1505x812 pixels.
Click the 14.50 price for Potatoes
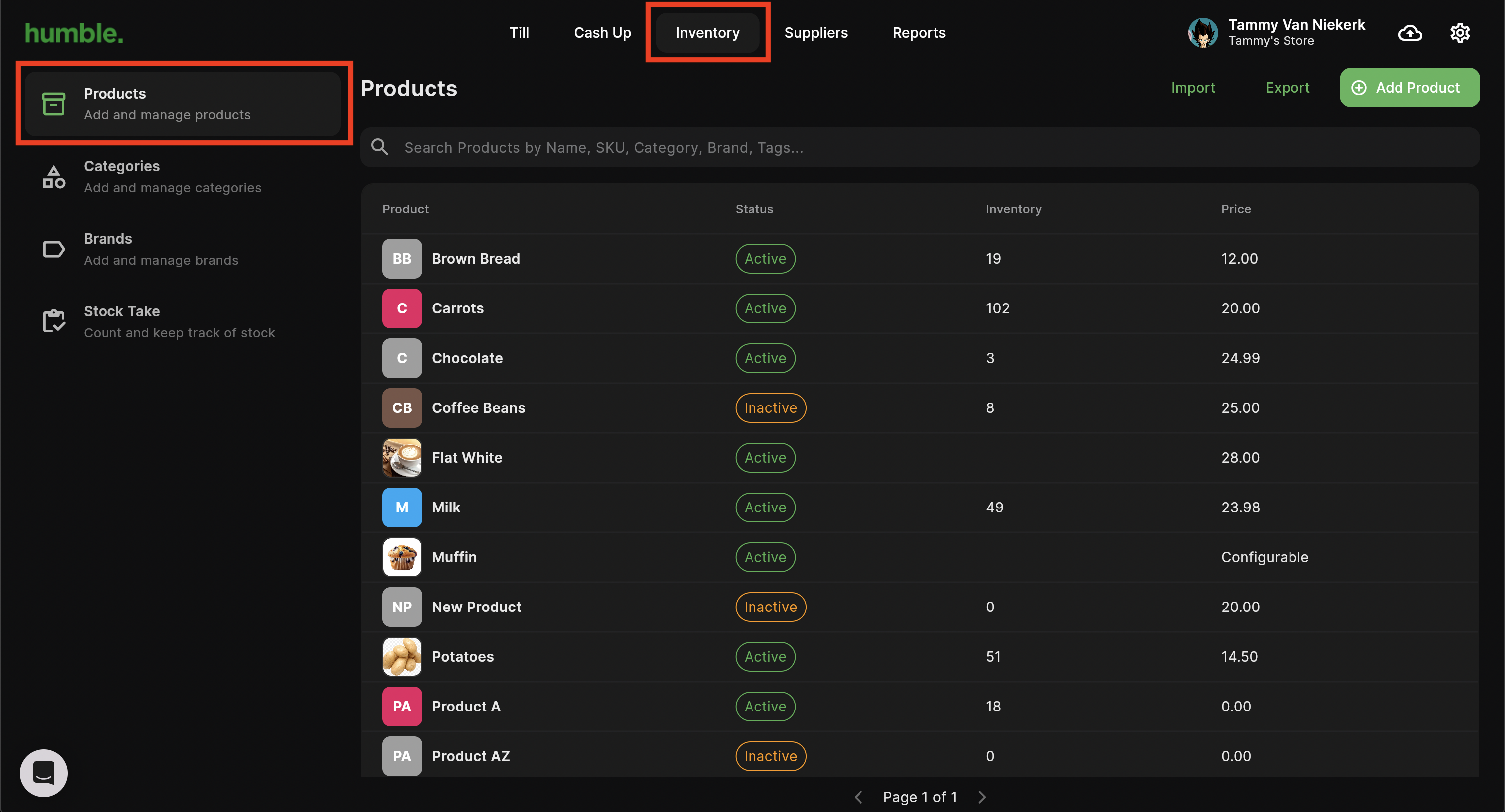[1239, 657]
